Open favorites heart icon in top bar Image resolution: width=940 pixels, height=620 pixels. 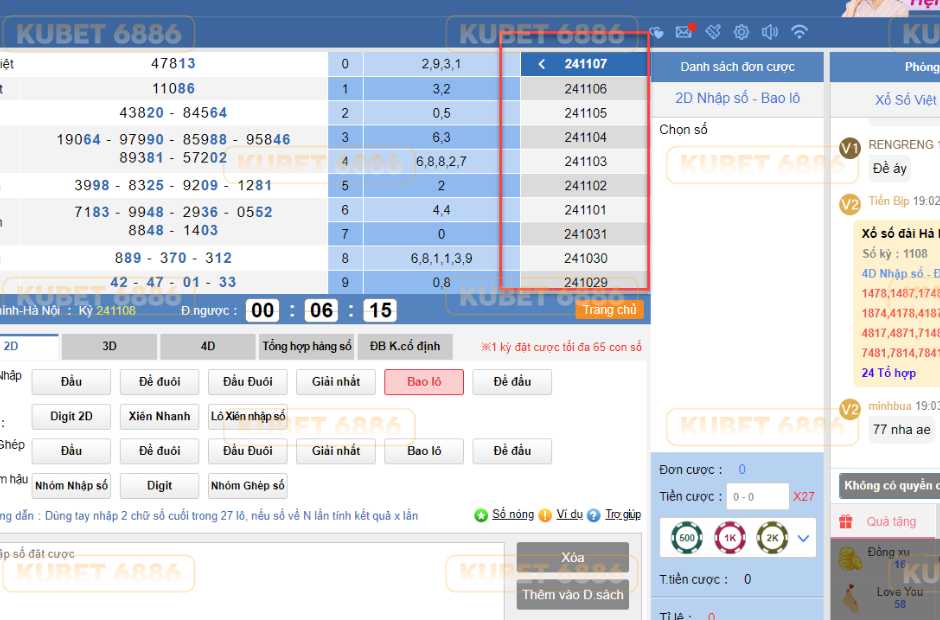pos(656,32)
